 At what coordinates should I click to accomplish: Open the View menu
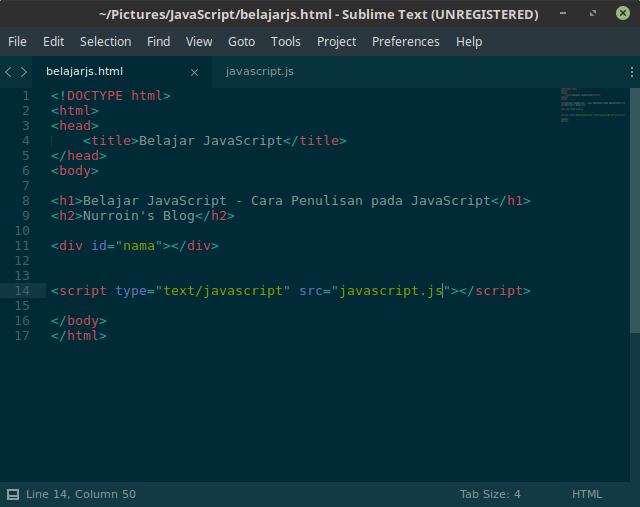pyautogui.click(x=199, y=42)
